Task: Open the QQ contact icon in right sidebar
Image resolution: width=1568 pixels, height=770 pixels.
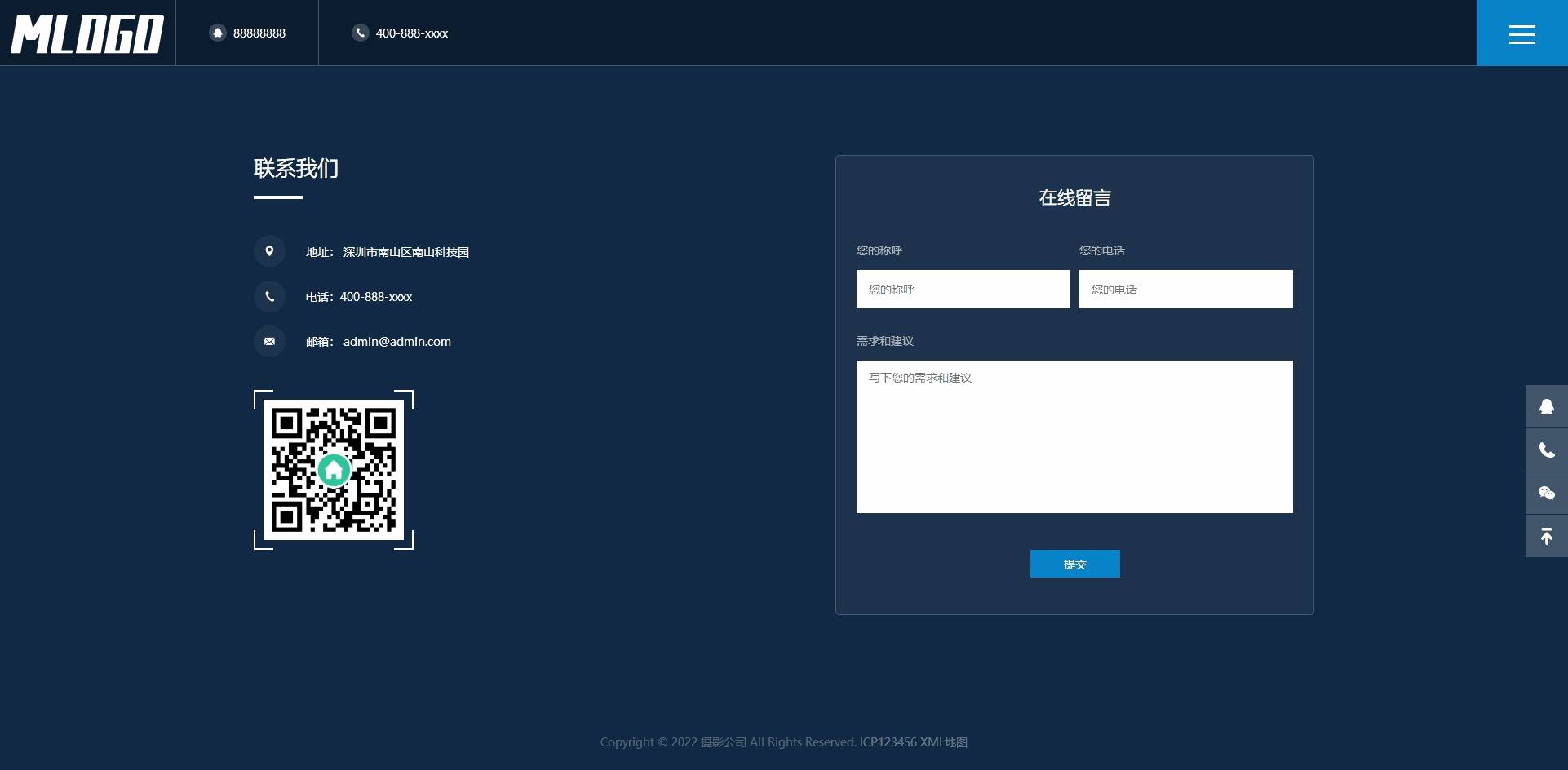Action: pyautogui.click(x=1546, y=406)
